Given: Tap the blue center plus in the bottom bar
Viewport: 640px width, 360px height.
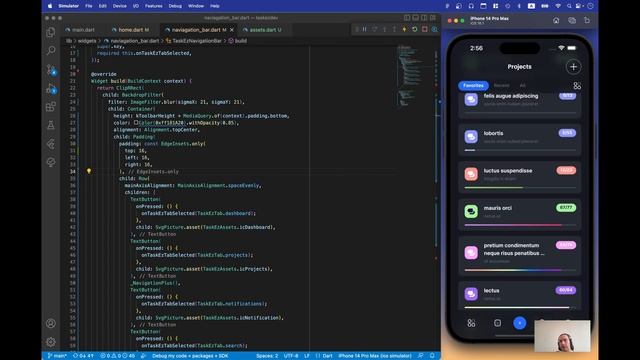Looking at the screenshot, I should coord(520,323).
